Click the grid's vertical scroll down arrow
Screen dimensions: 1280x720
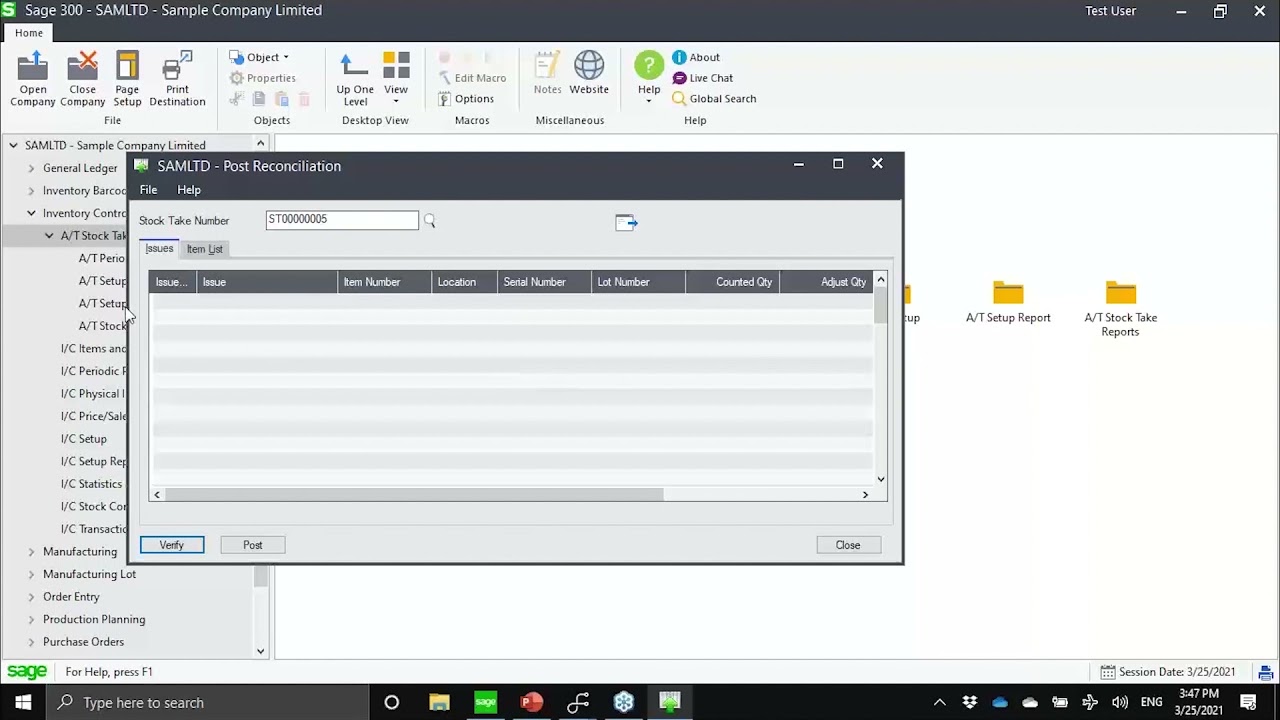click(881, 480)
